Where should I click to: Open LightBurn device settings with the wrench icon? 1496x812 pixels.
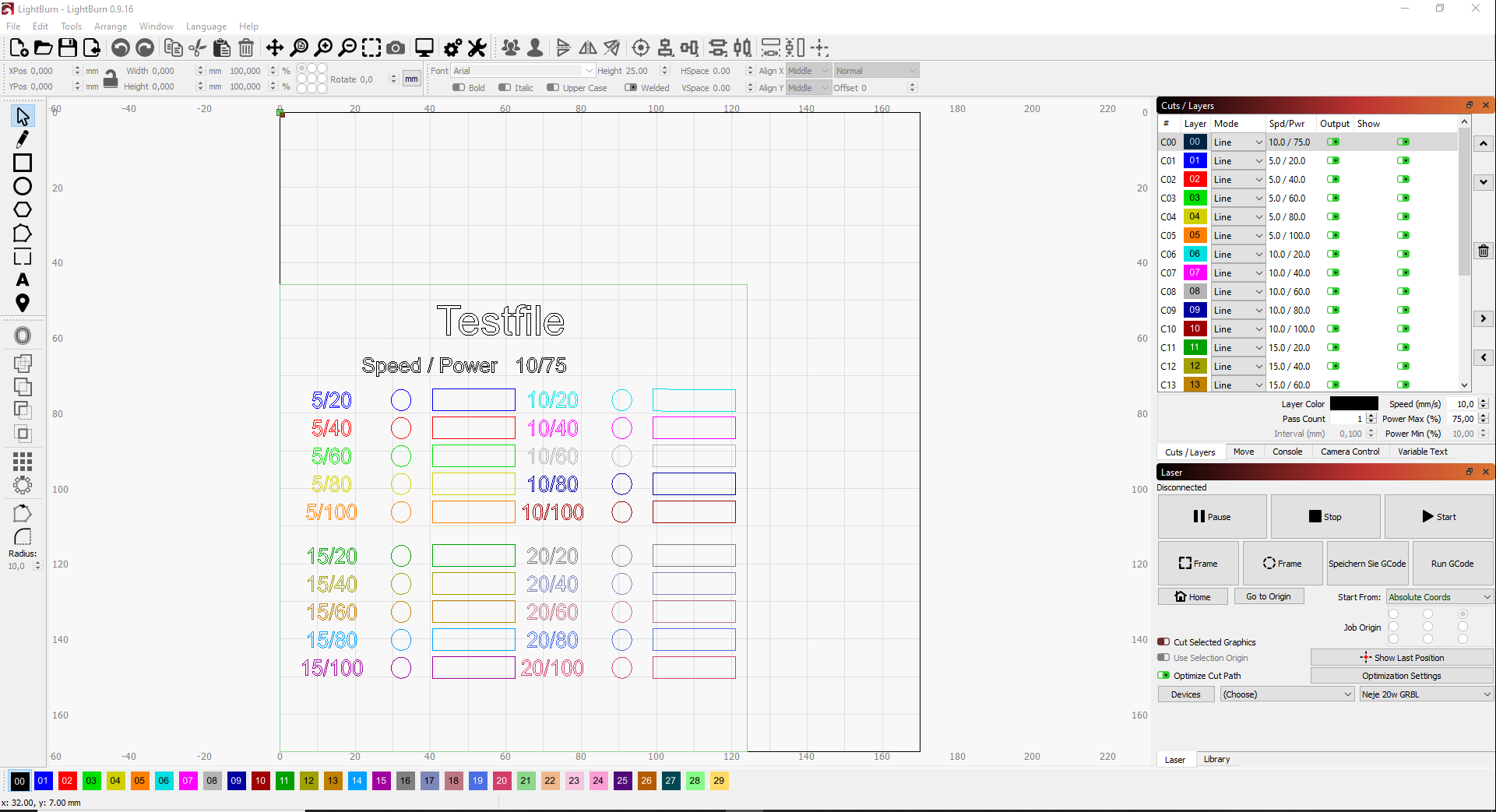[x=477, y=47]
